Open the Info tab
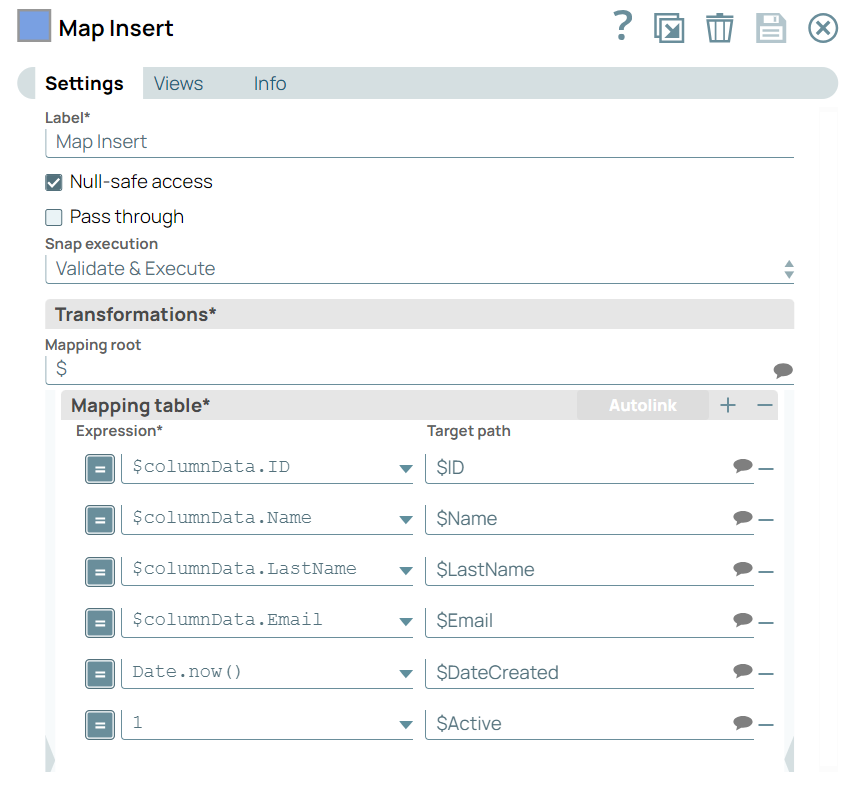This screenshot has width=857, height=802. coord(270,84)
